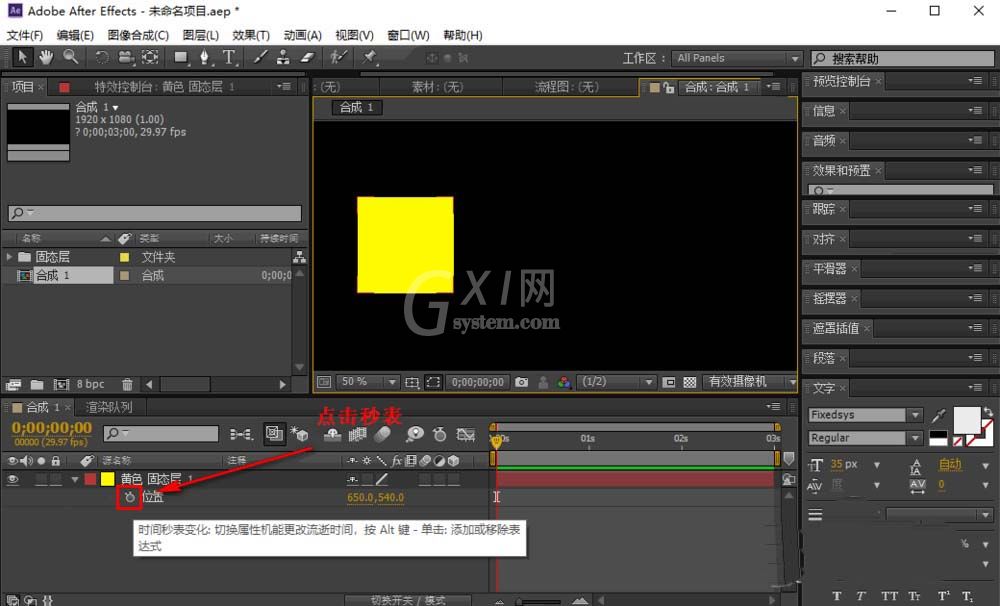Viewport: 1000px width, 606px height.
Task: Click the 8 bpc color depth button
Action: pyautogui.click(x=90, y=385)
